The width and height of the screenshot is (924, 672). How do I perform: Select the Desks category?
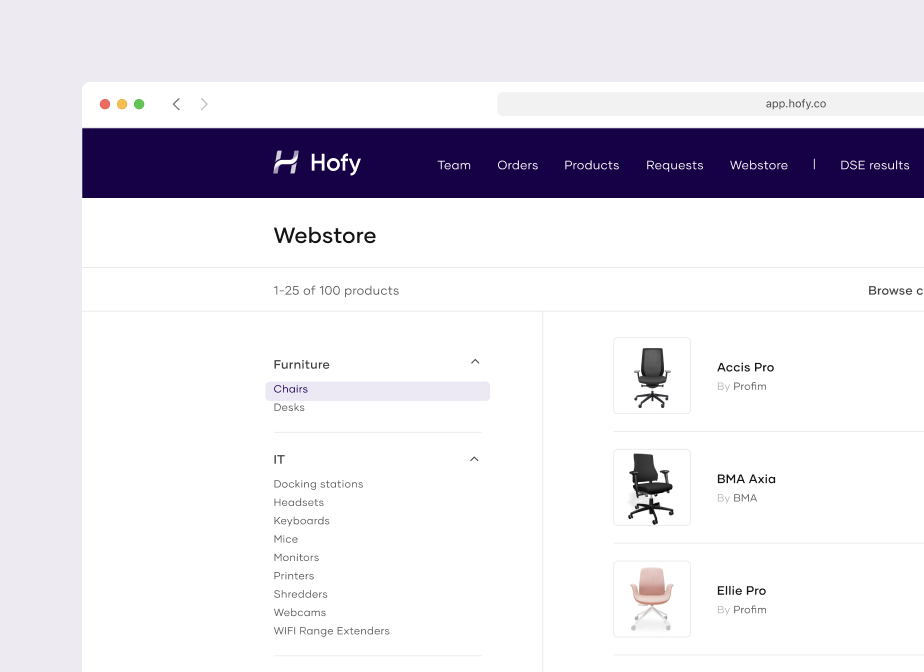click(289, 407)
